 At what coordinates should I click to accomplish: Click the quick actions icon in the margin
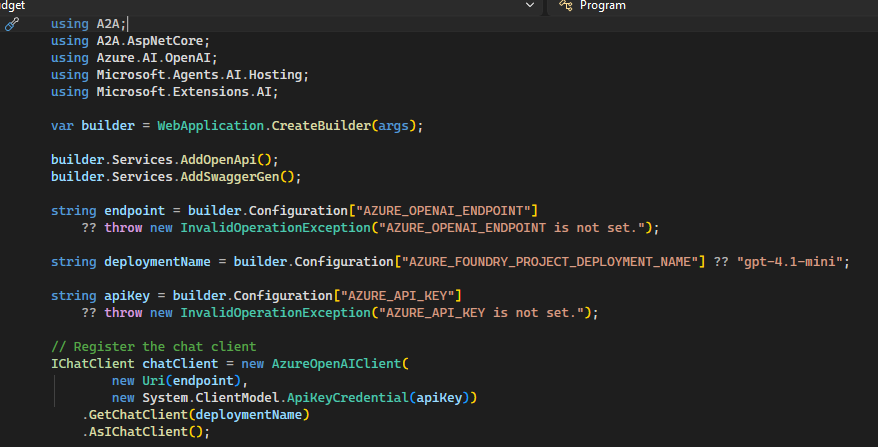(12, 24)
